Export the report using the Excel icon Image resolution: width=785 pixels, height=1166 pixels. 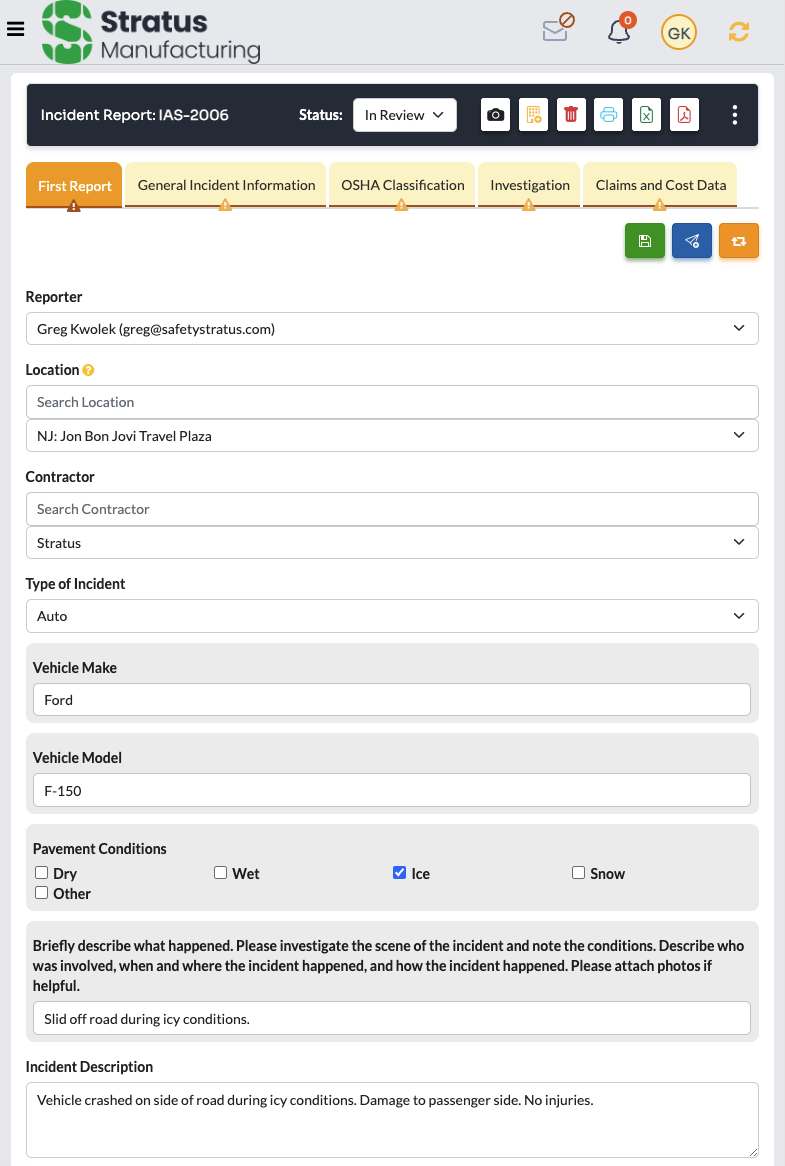[x=646, y=115]
